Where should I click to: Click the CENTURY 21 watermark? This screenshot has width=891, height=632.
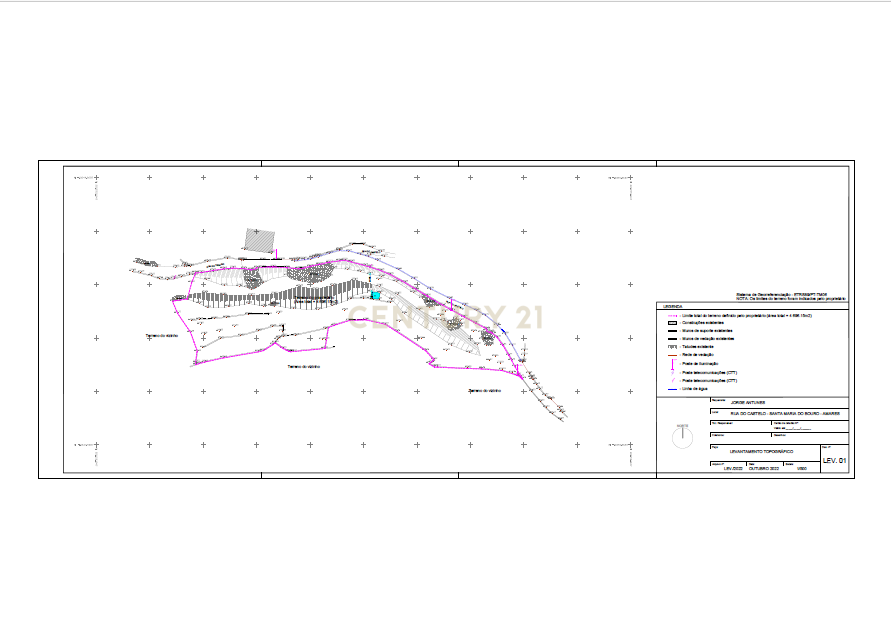pos(445,318)
